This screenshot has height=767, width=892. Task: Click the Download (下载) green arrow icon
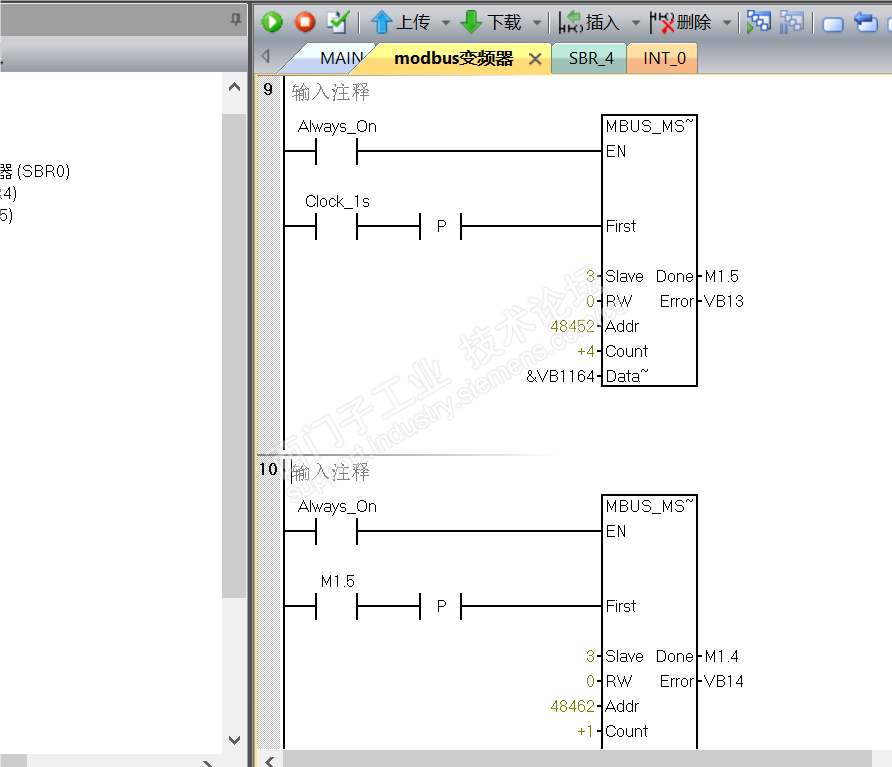click(471, 22)
